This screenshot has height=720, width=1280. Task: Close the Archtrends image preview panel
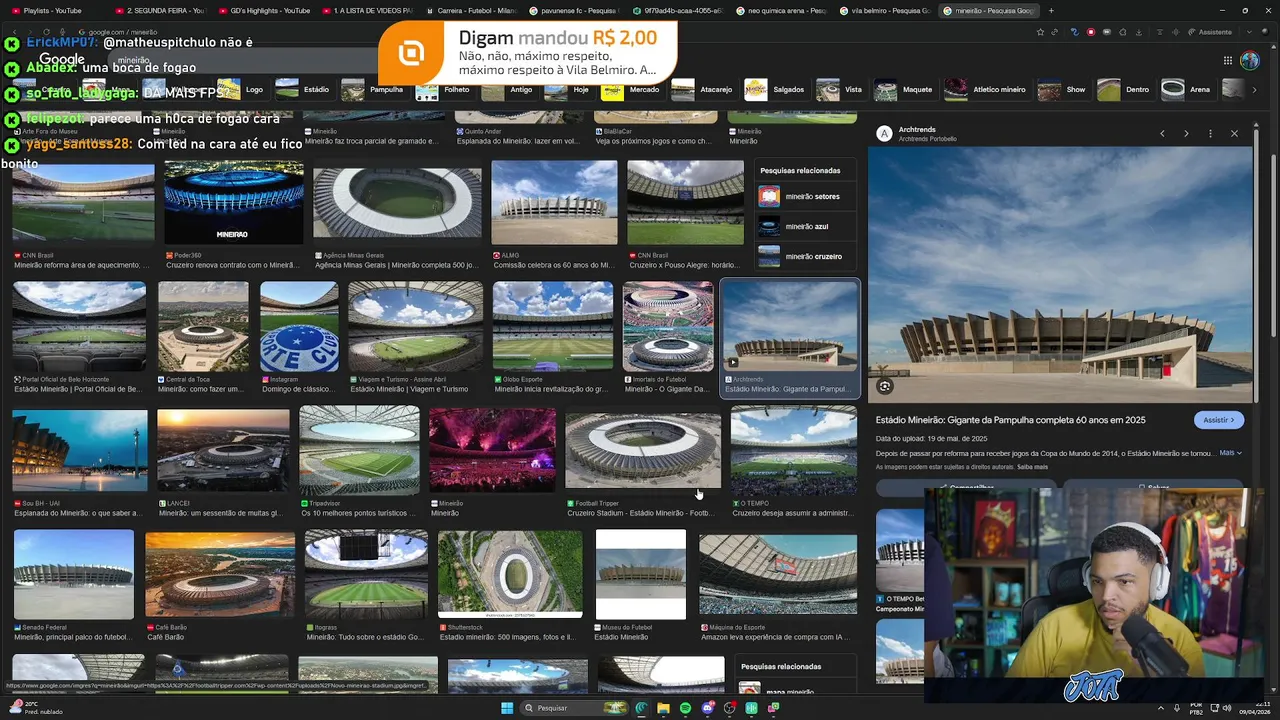click(x=1234, y=133)
